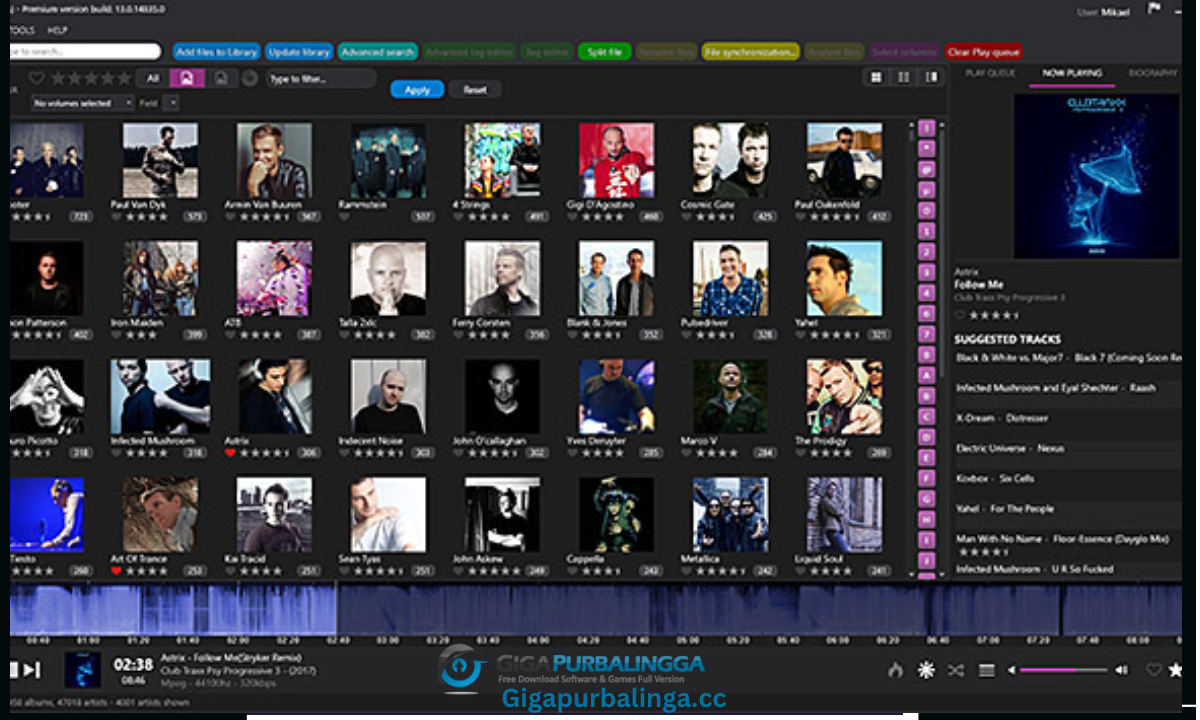Viewport: 1200px width, 720px height.
Task: Switch to grid view layout icon
Action: (876, 77)
